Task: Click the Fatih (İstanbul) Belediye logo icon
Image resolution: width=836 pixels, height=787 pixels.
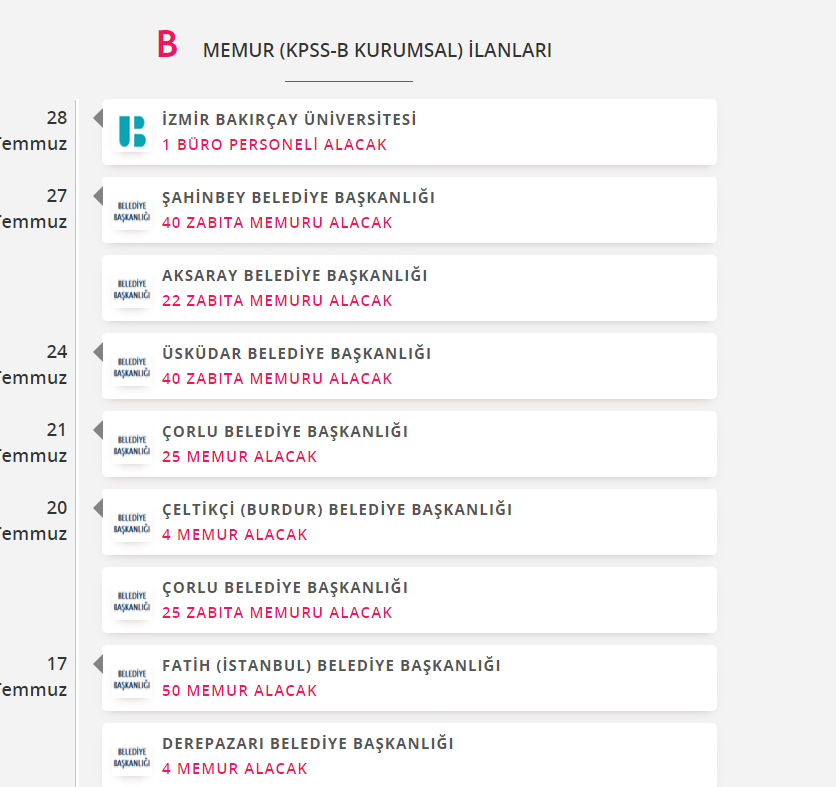Action: [x=132, y=679]
